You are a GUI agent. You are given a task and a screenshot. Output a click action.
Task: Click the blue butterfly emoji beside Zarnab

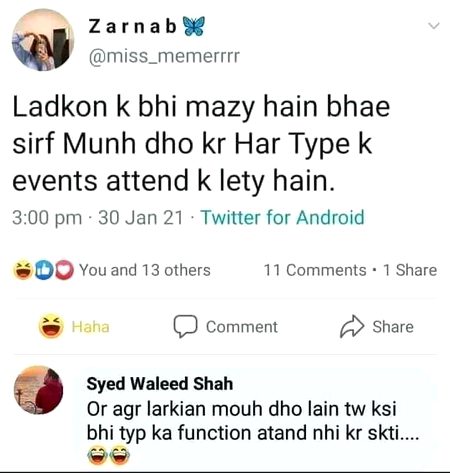click(x=194, y=26)
